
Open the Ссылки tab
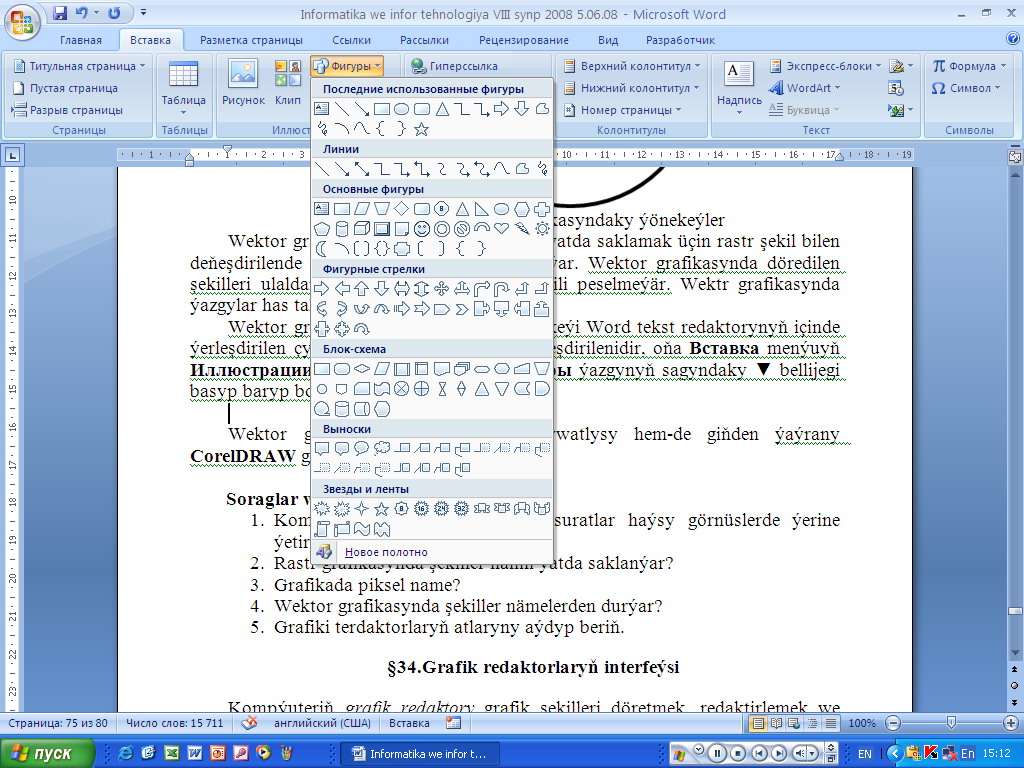point(351,40)
